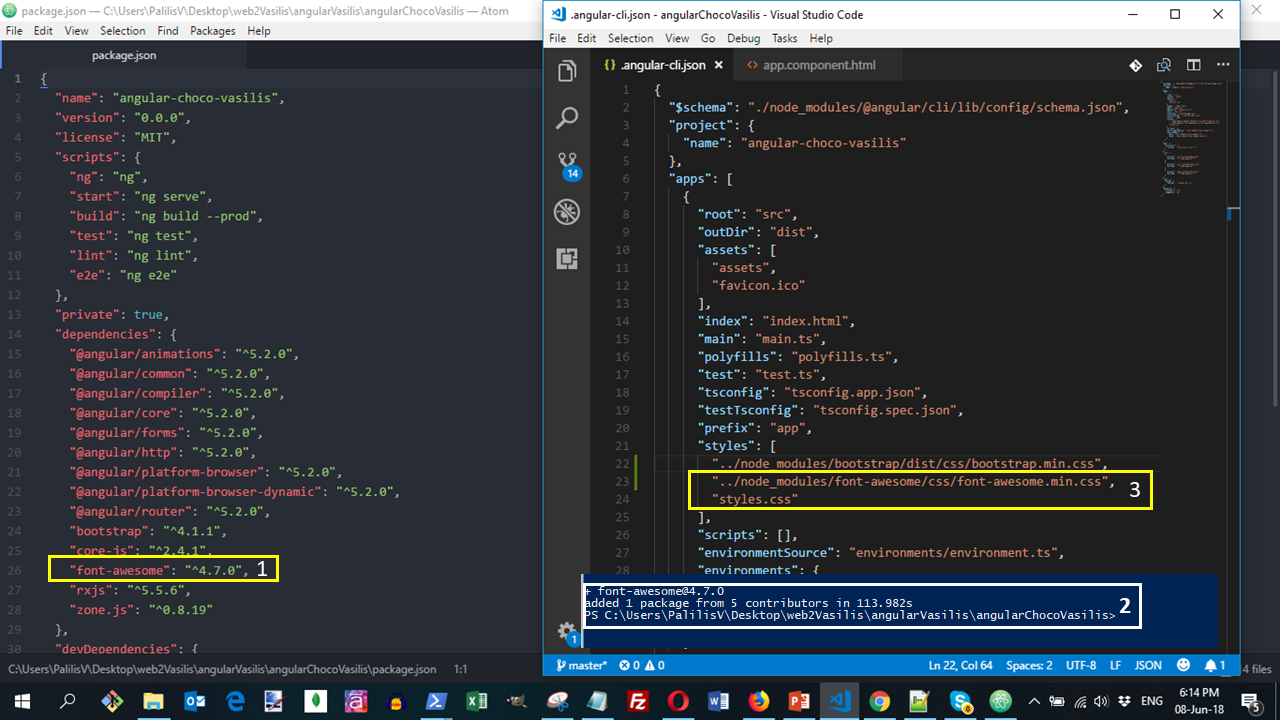Launch FileZilla from the taskbar

639,701
